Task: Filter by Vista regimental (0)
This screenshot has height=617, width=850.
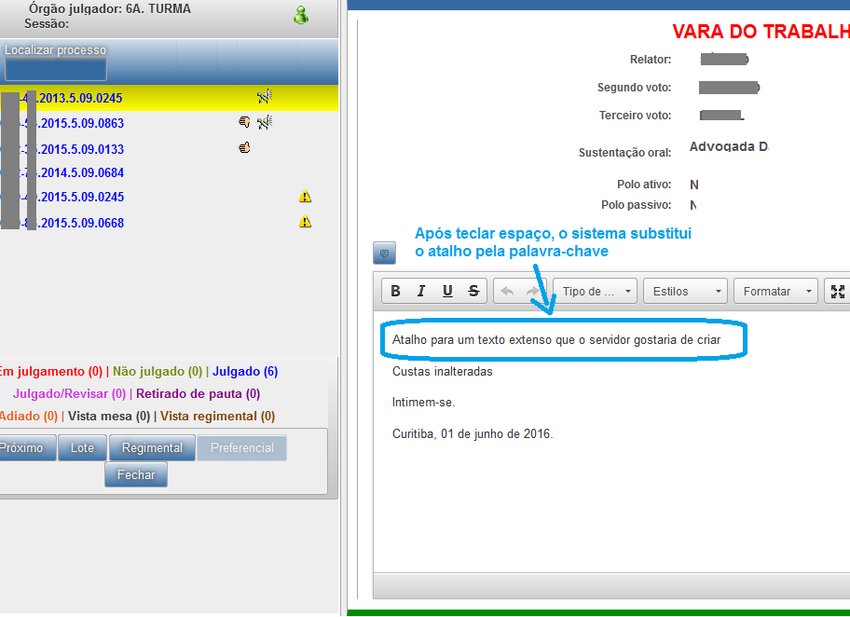Action: (x=217, y=416)
